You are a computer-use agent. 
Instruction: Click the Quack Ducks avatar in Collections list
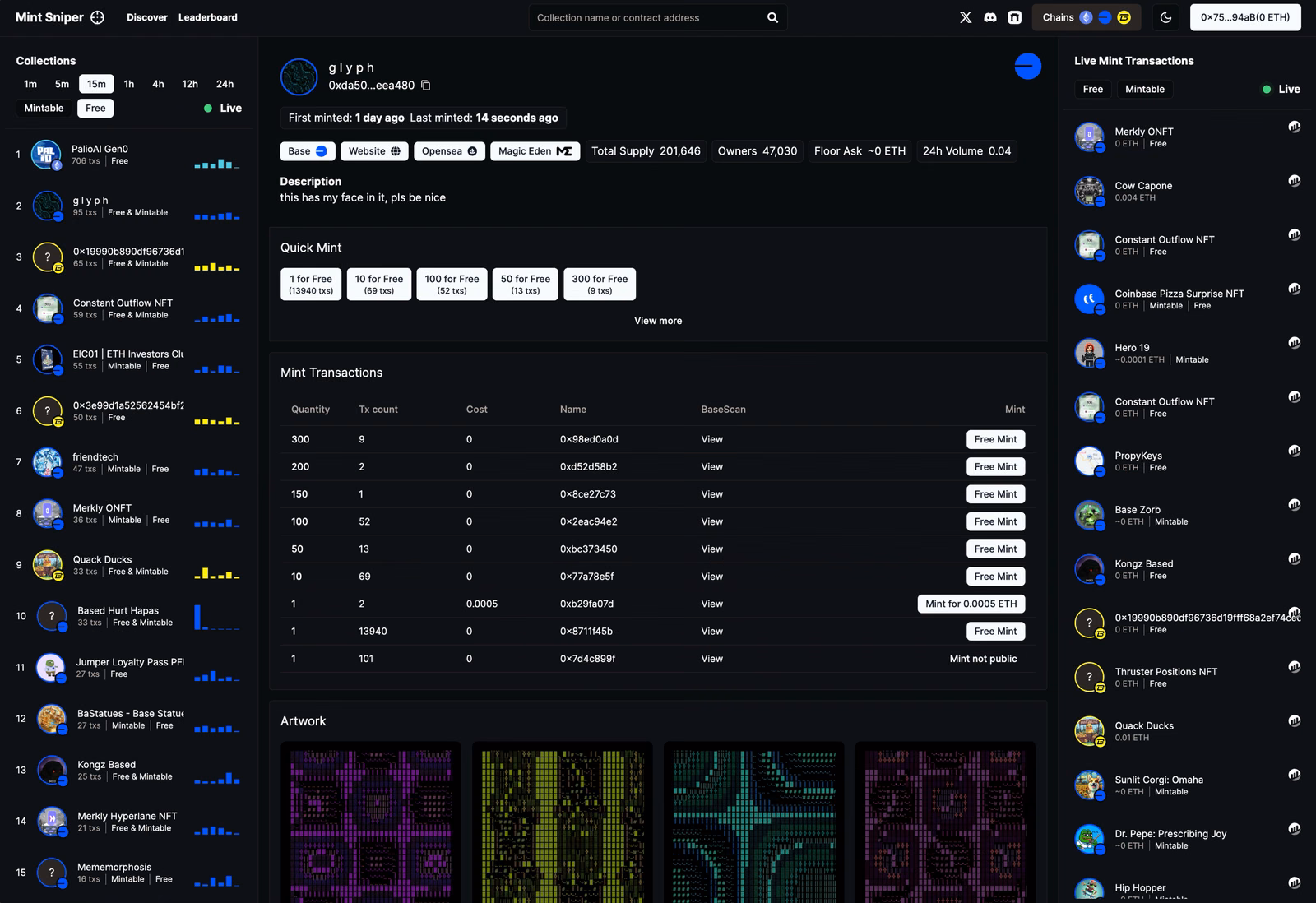(48, 565)
